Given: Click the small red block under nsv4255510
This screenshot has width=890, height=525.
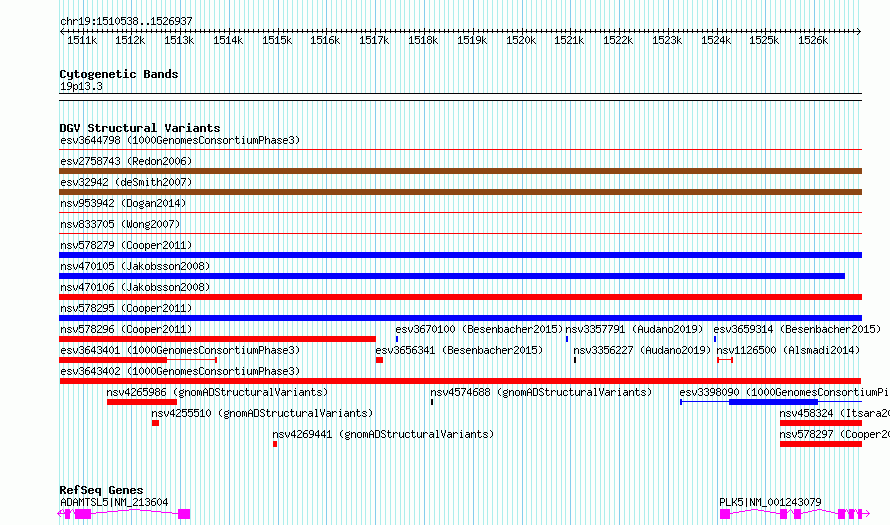Looking at the screenshot, I should [x=156, y=423].
